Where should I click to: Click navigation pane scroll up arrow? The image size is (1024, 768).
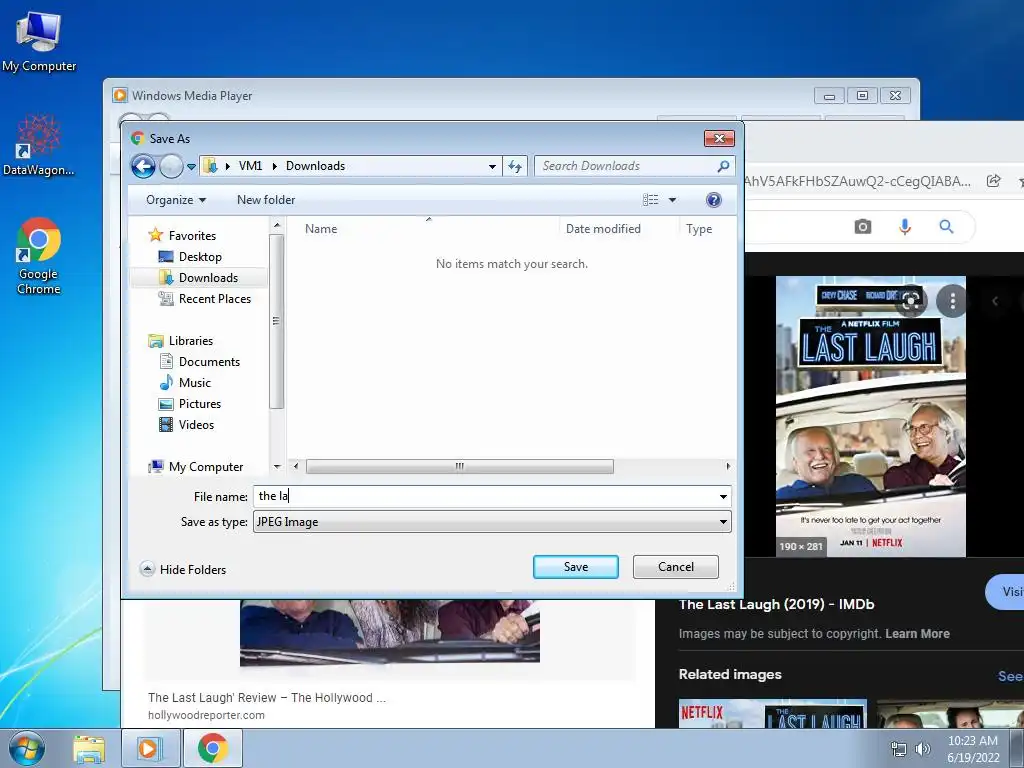pos(276,225)
